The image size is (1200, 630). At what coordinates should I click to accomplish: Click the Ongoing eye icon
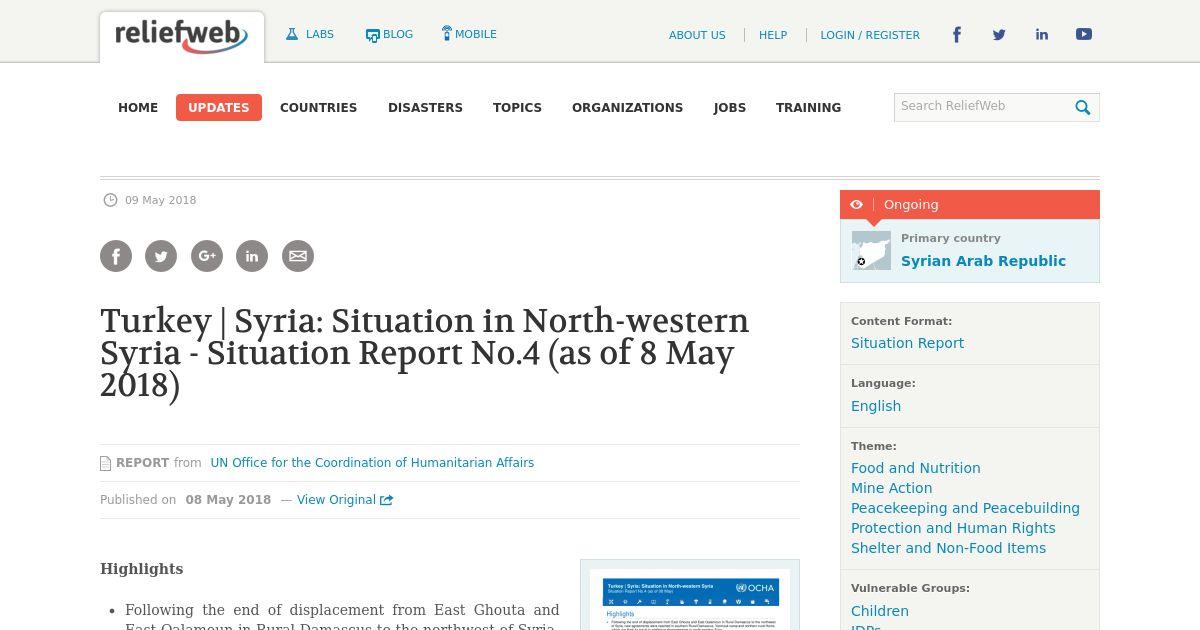856,205
